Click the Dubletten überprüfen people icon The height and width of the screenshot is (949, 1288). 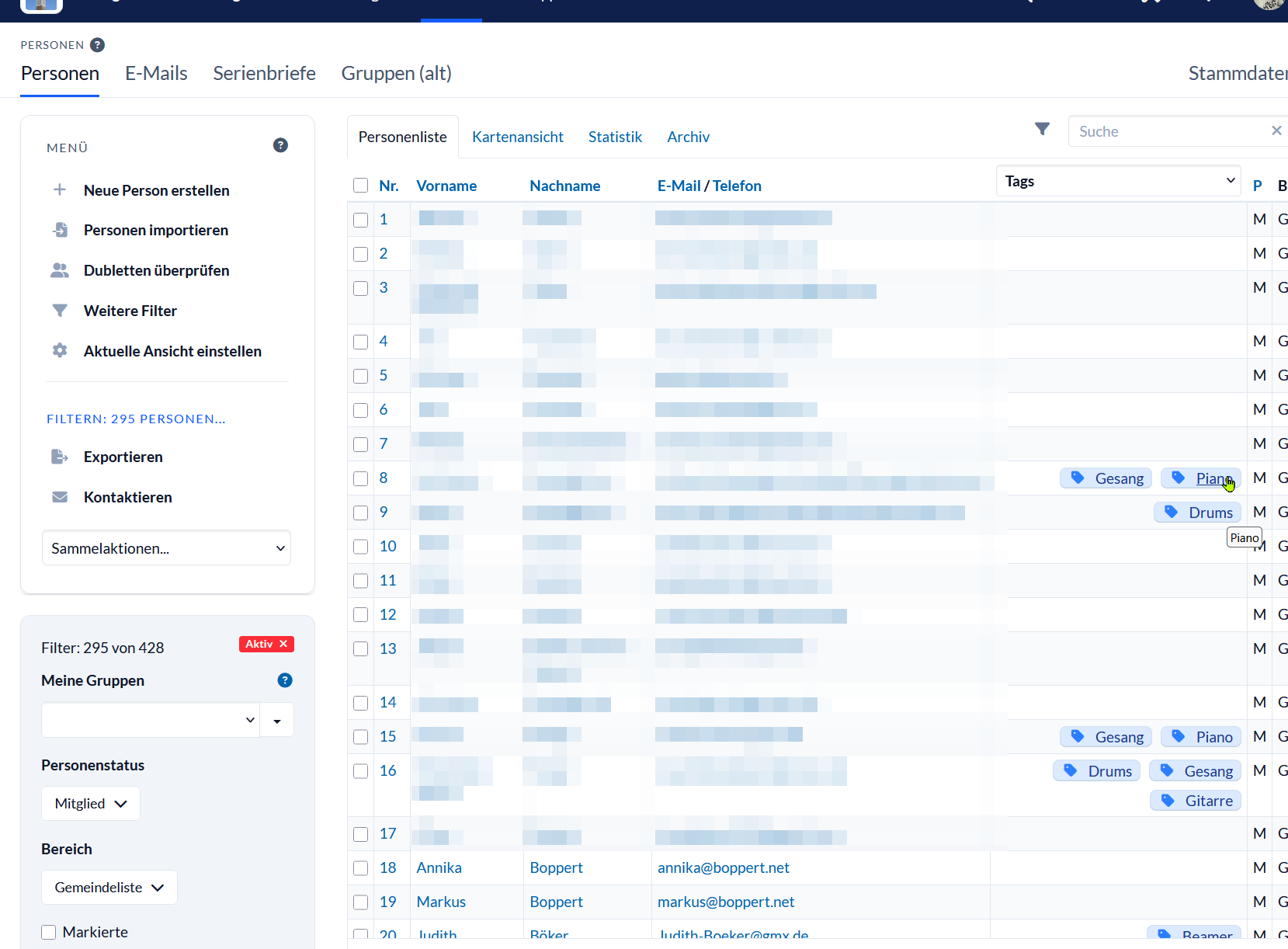(60, 270)
